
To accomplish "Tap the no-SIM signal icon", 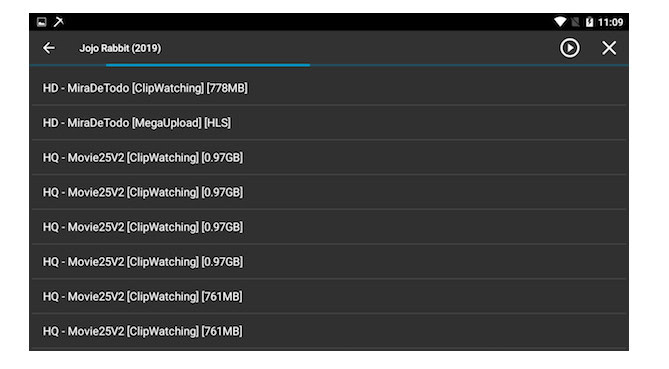I will coord(576,22).
